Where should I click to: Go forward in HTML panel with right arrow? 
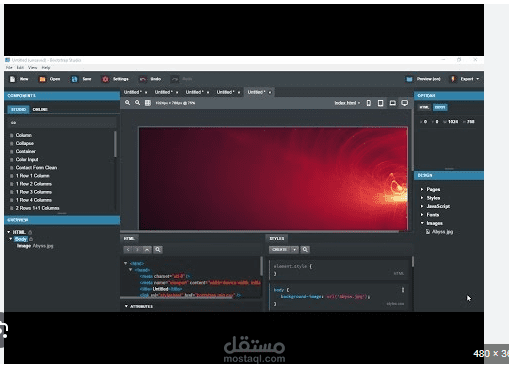point(137,250)
